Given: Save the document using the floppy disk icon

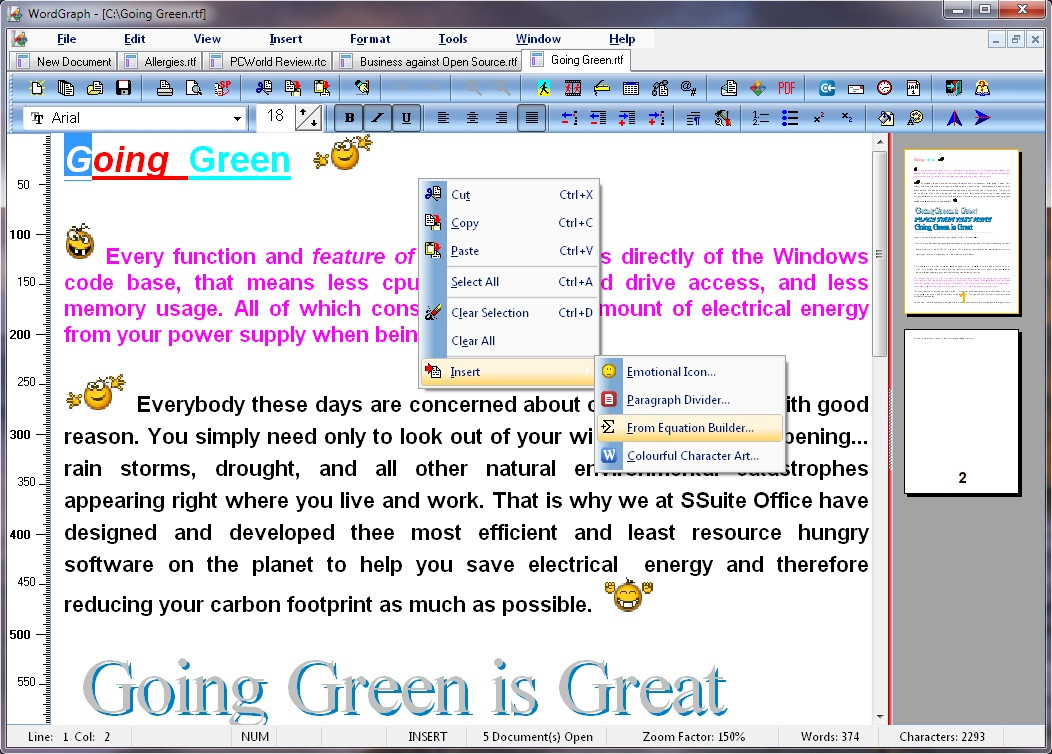Looking at the screenshot, I should tap(123, 88).
